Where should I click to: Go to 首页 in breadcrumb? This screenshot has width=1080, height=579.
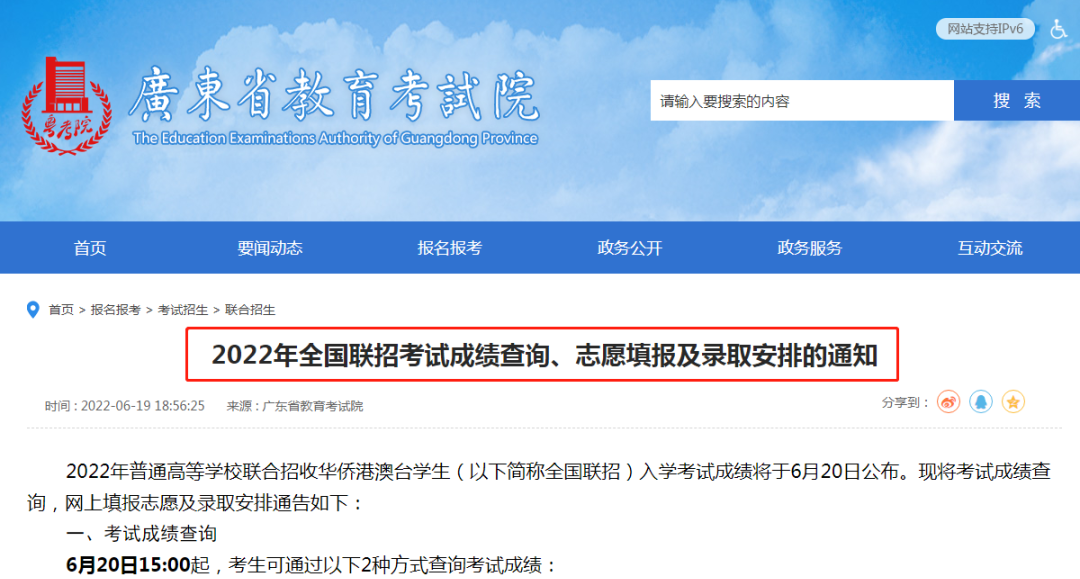point(61,310)
